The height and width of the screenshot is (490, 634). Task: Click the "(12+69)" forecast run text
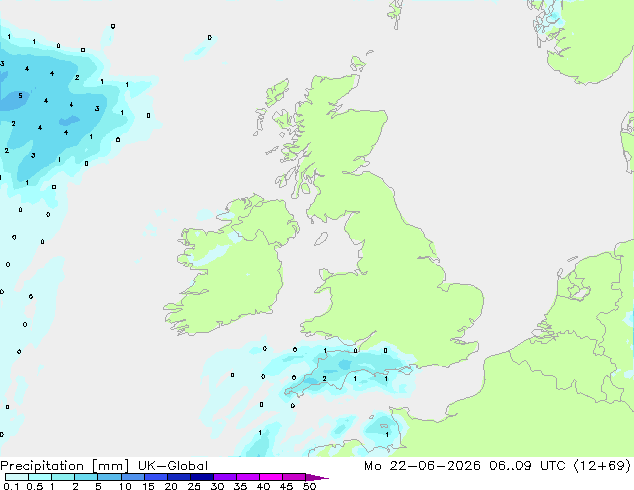(x=602, y=466)
